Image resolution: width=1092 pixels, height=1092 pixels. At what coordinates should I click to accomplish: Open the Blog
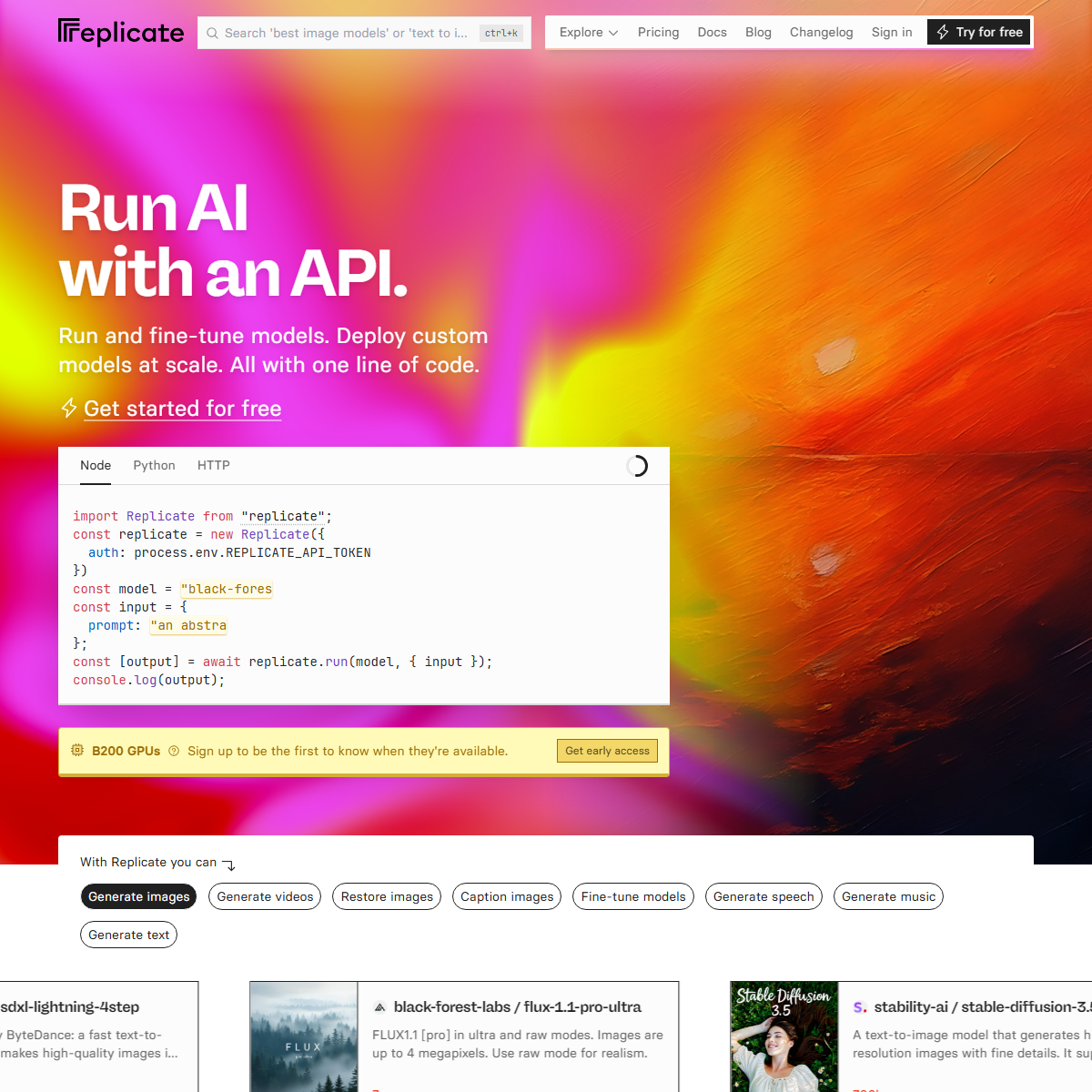tap(758, 32)
